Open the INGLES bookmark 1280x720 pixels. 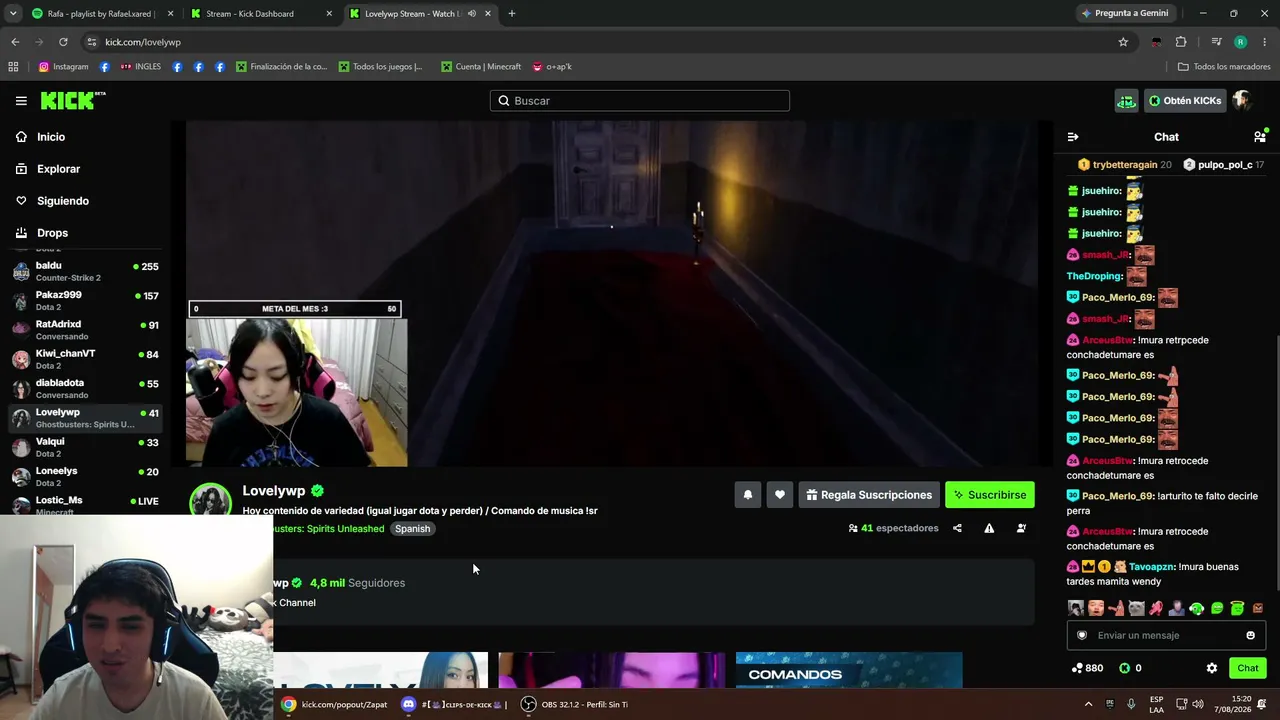click(x=140, y=67)
